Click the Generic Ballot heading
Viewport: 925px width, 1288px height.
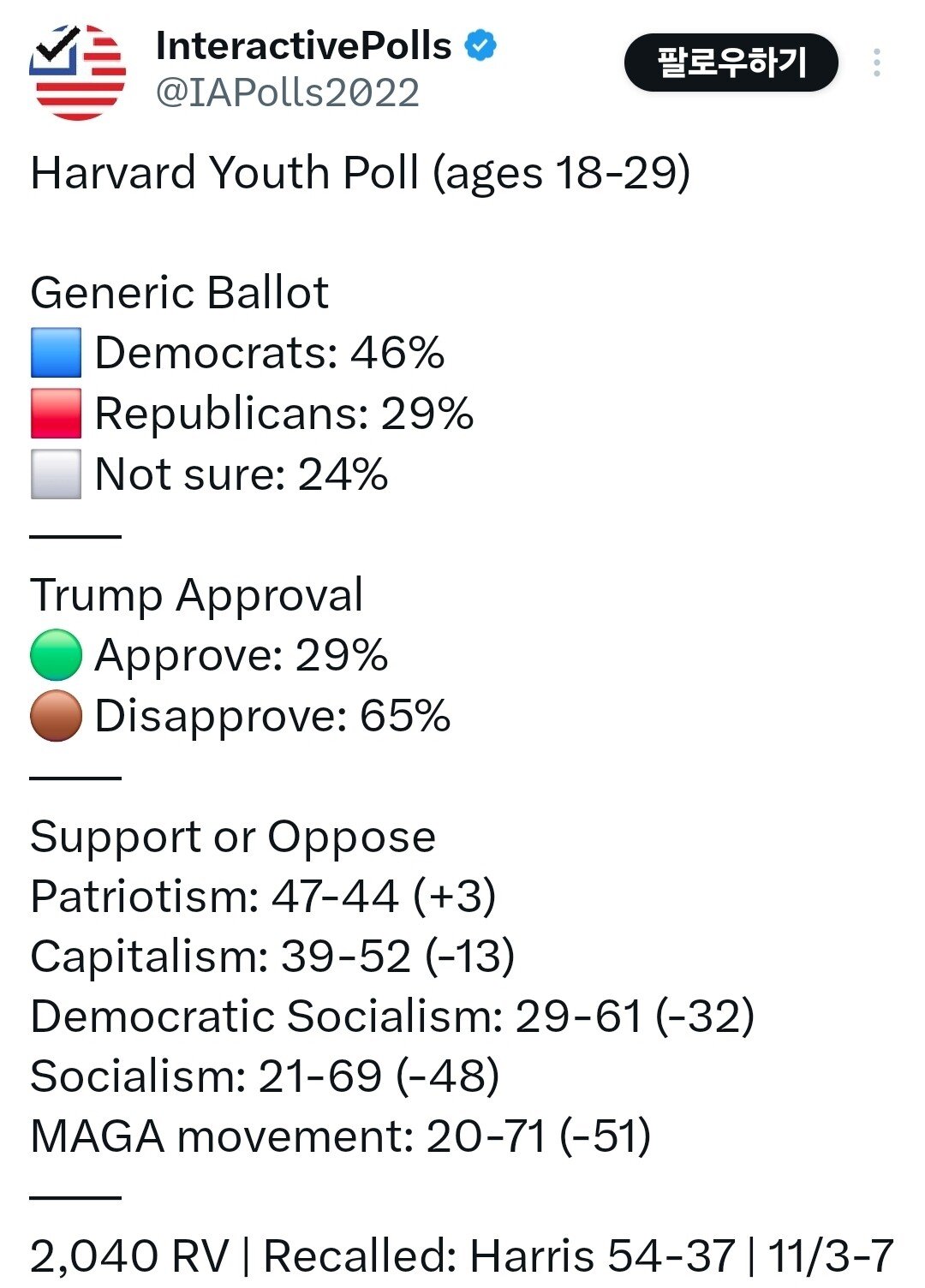tap(179, 293)
